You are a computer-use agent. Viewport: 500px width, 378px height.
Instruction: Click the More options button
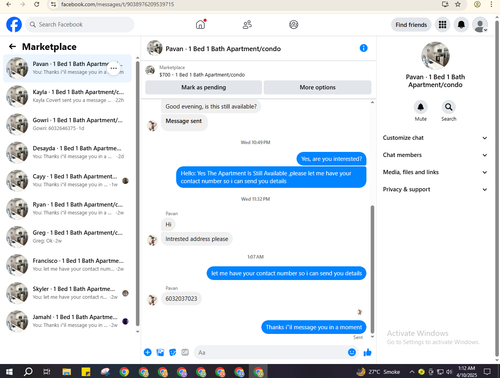click(317, 87)
